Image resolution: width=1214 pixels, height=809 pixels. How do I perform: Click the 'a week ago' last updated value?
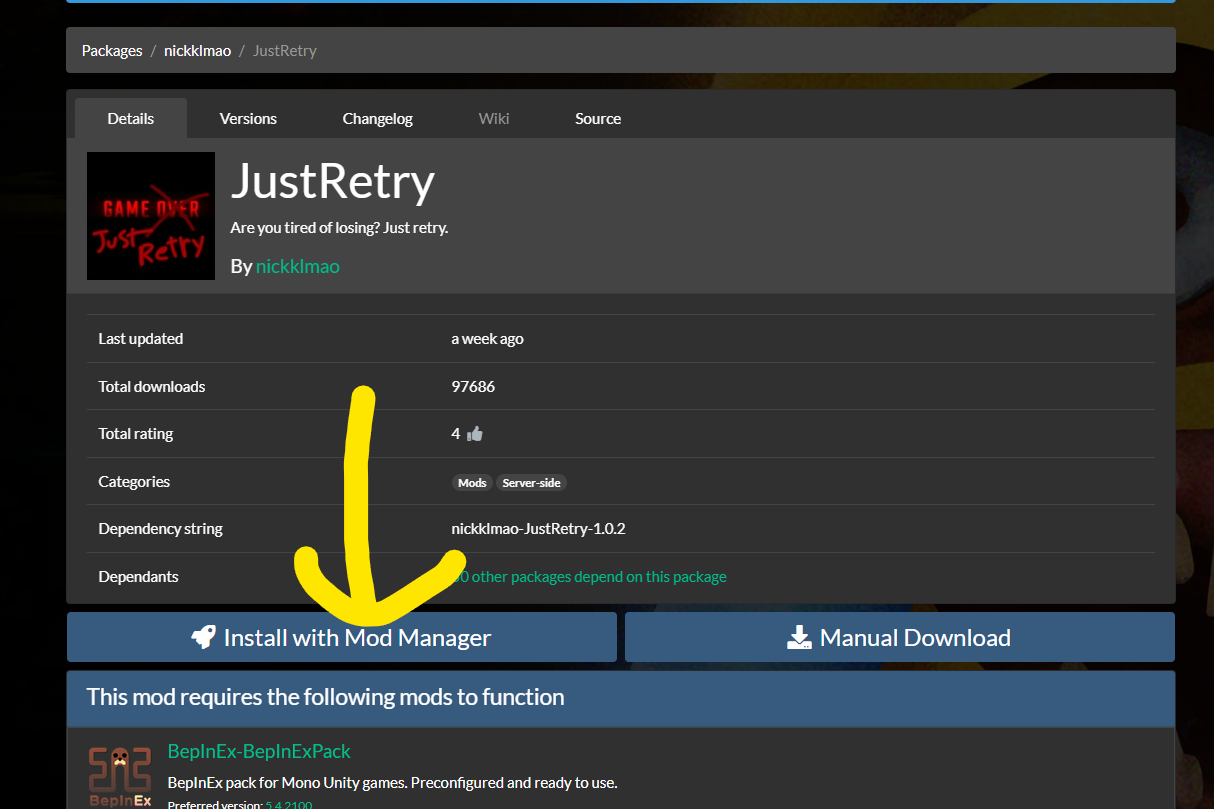point(487,339)
